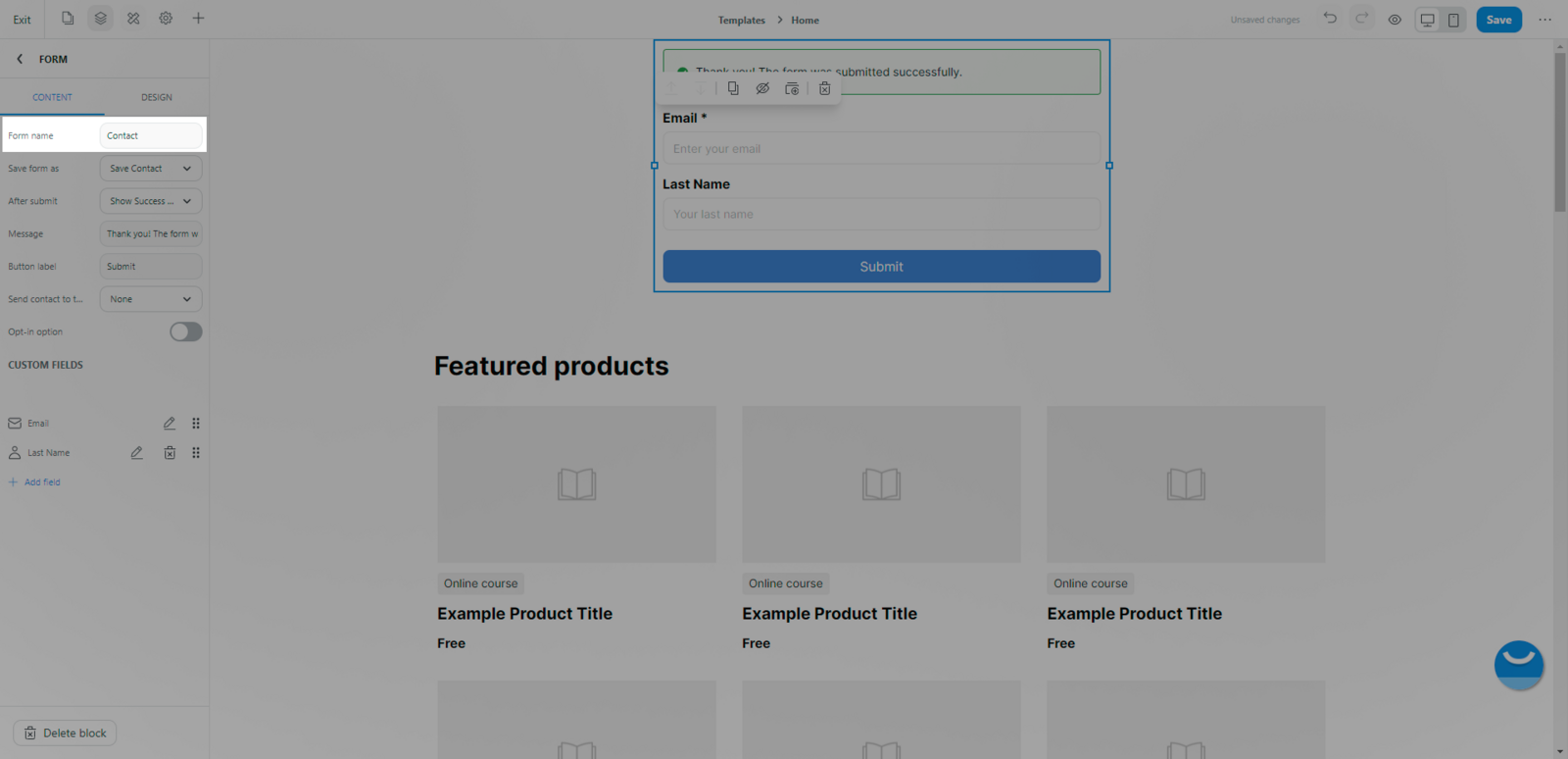Open the layers panel icon
This screenshot has width=1568, height=759.
pos(100,19)
